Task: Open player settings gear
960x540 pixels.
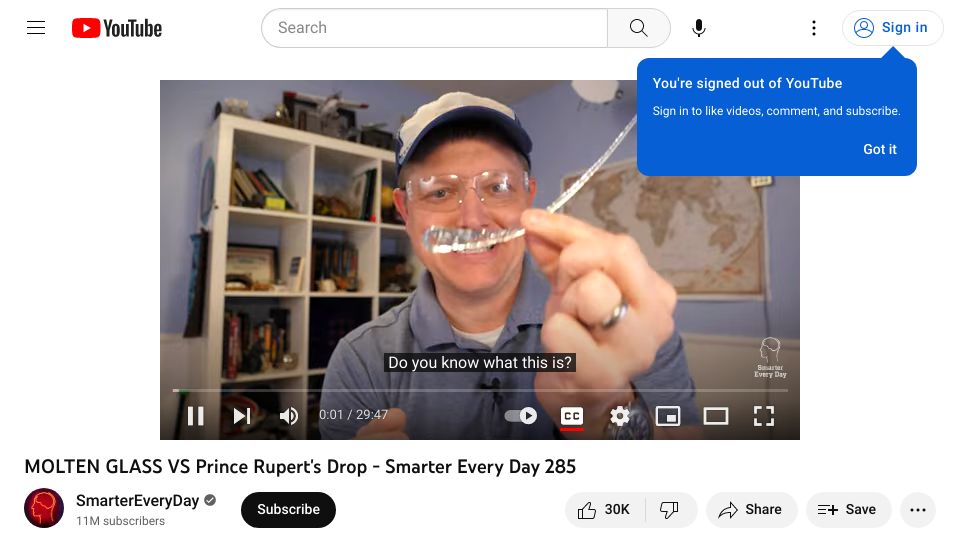Action: 620,416
